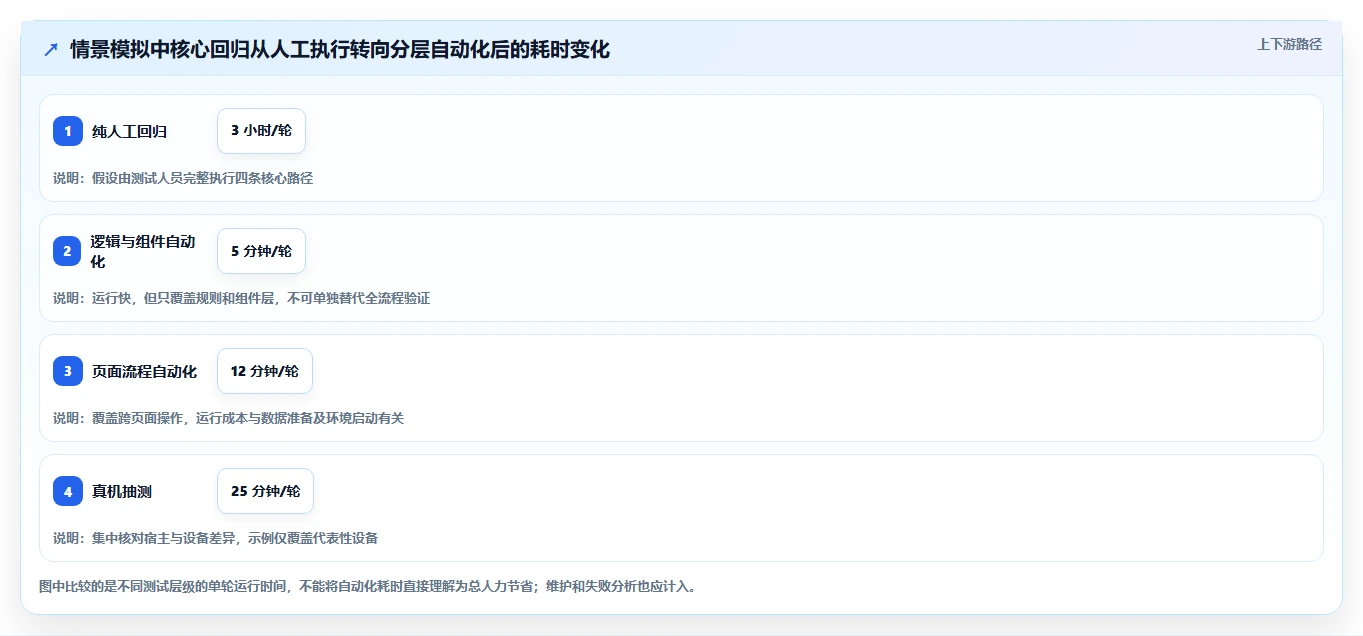Click the 页面流程自动化 step title
Screen dimensions: 1363x636
pos(144,371)
